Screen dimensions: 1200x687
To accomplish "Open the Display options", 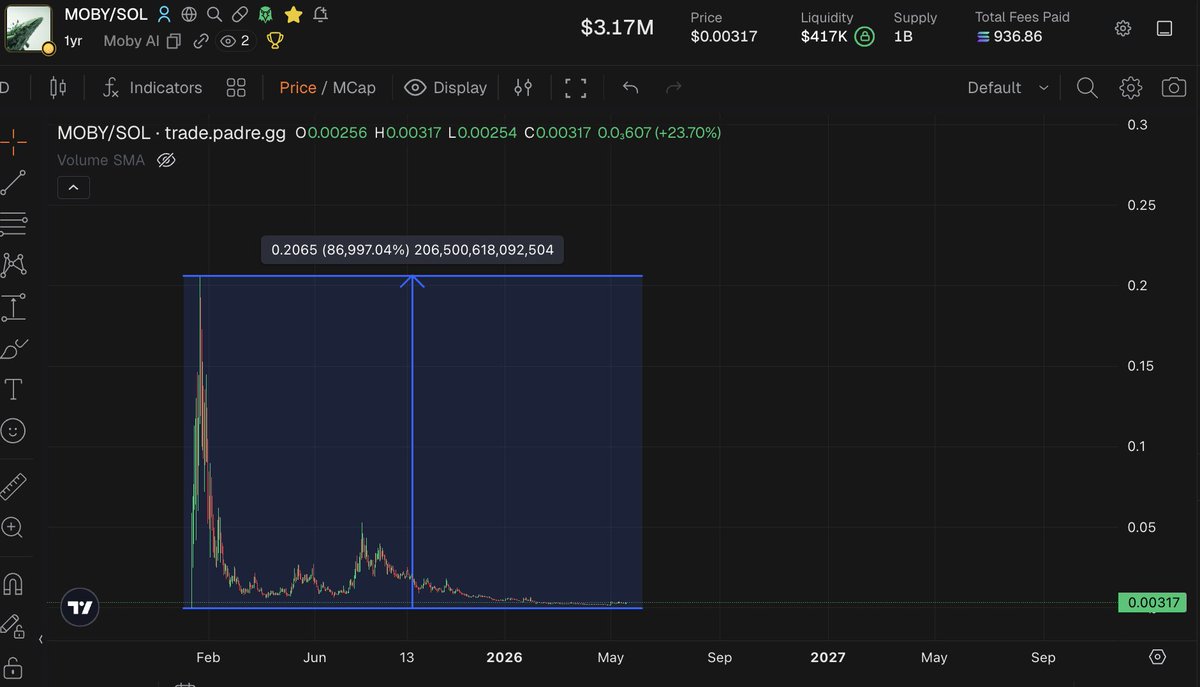I will point(445,88).
